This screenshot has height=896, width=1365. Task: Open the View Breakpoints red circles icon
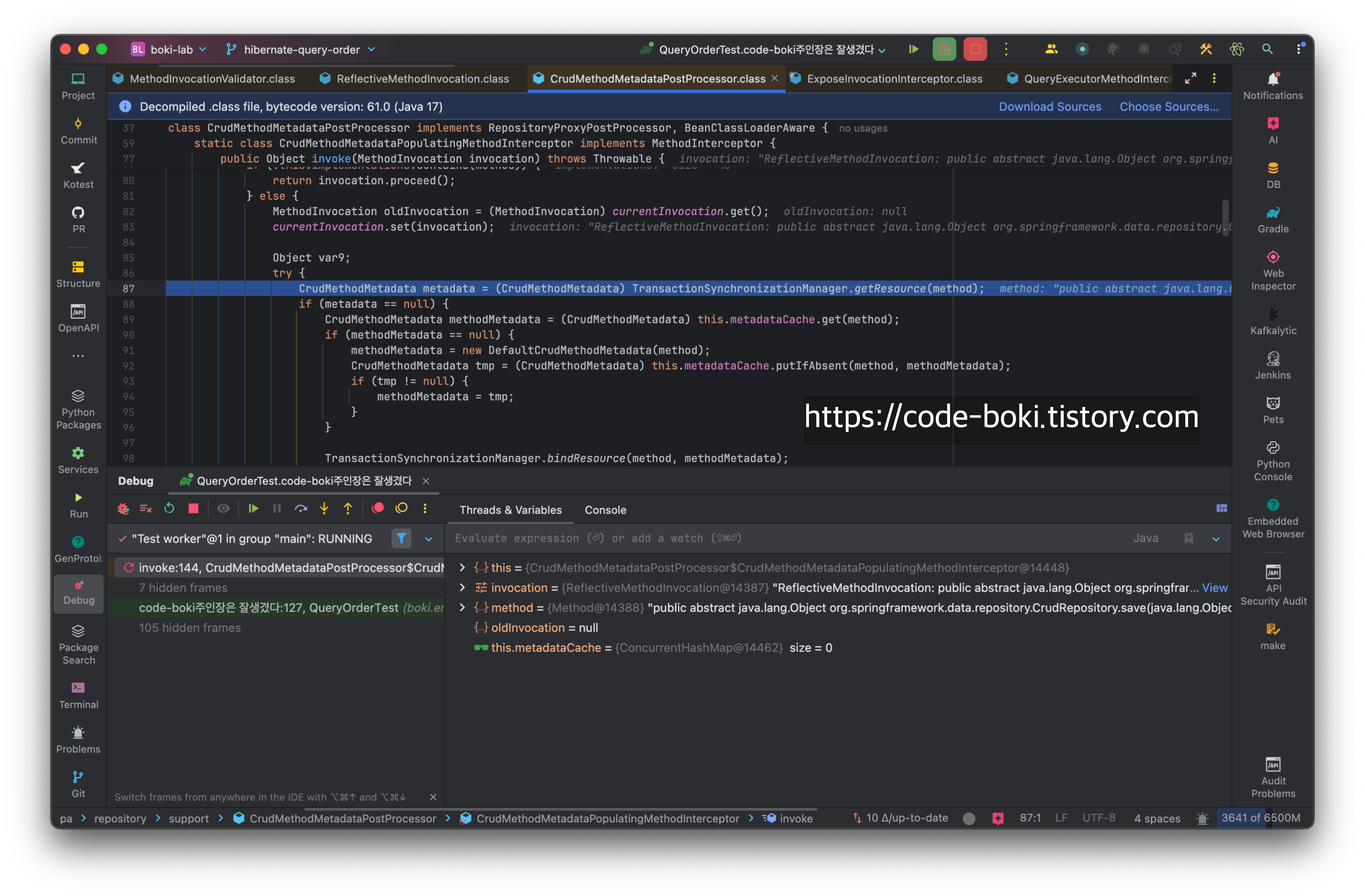(x=377, y=508)
